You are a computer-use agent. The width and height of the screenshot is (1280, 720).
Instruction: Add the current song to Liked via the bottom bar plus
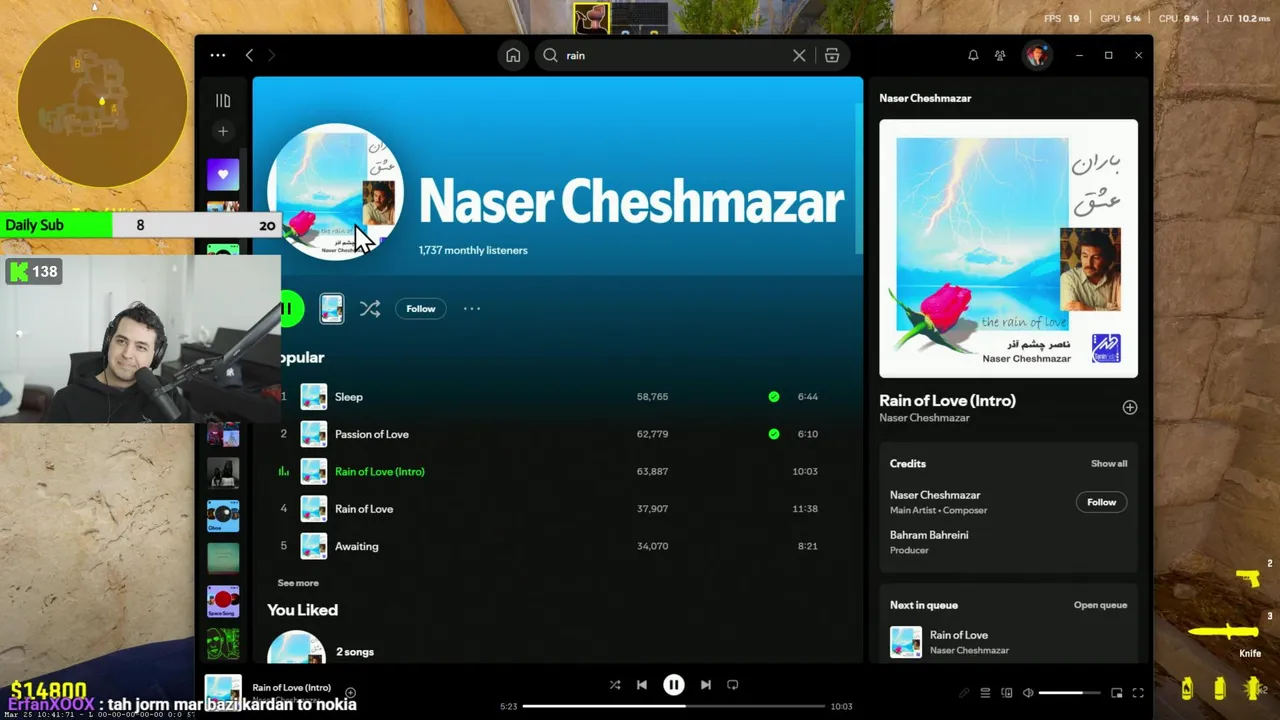350,692
